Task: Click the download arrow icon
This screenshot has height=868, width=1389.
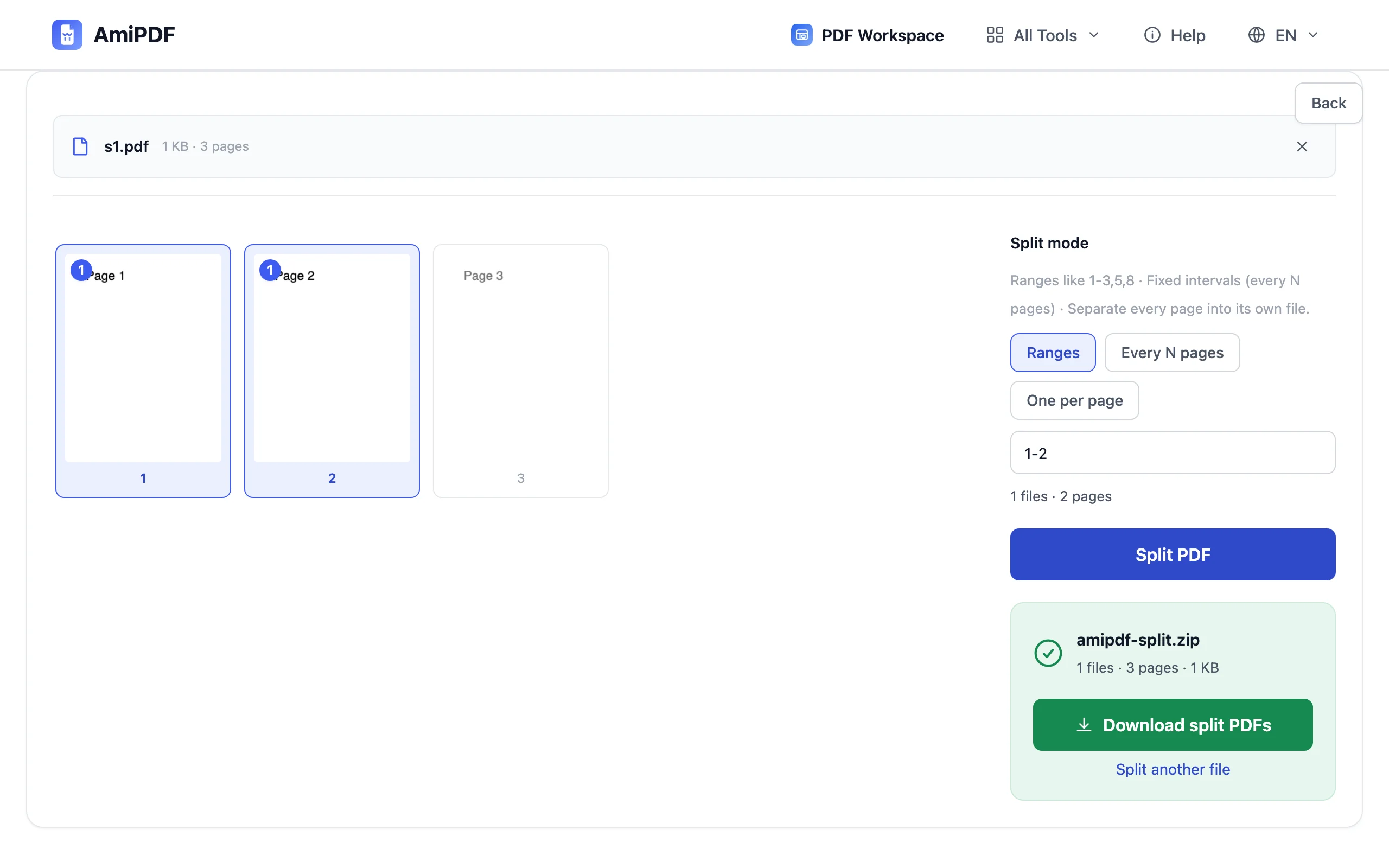Action: coord(1084,724)
